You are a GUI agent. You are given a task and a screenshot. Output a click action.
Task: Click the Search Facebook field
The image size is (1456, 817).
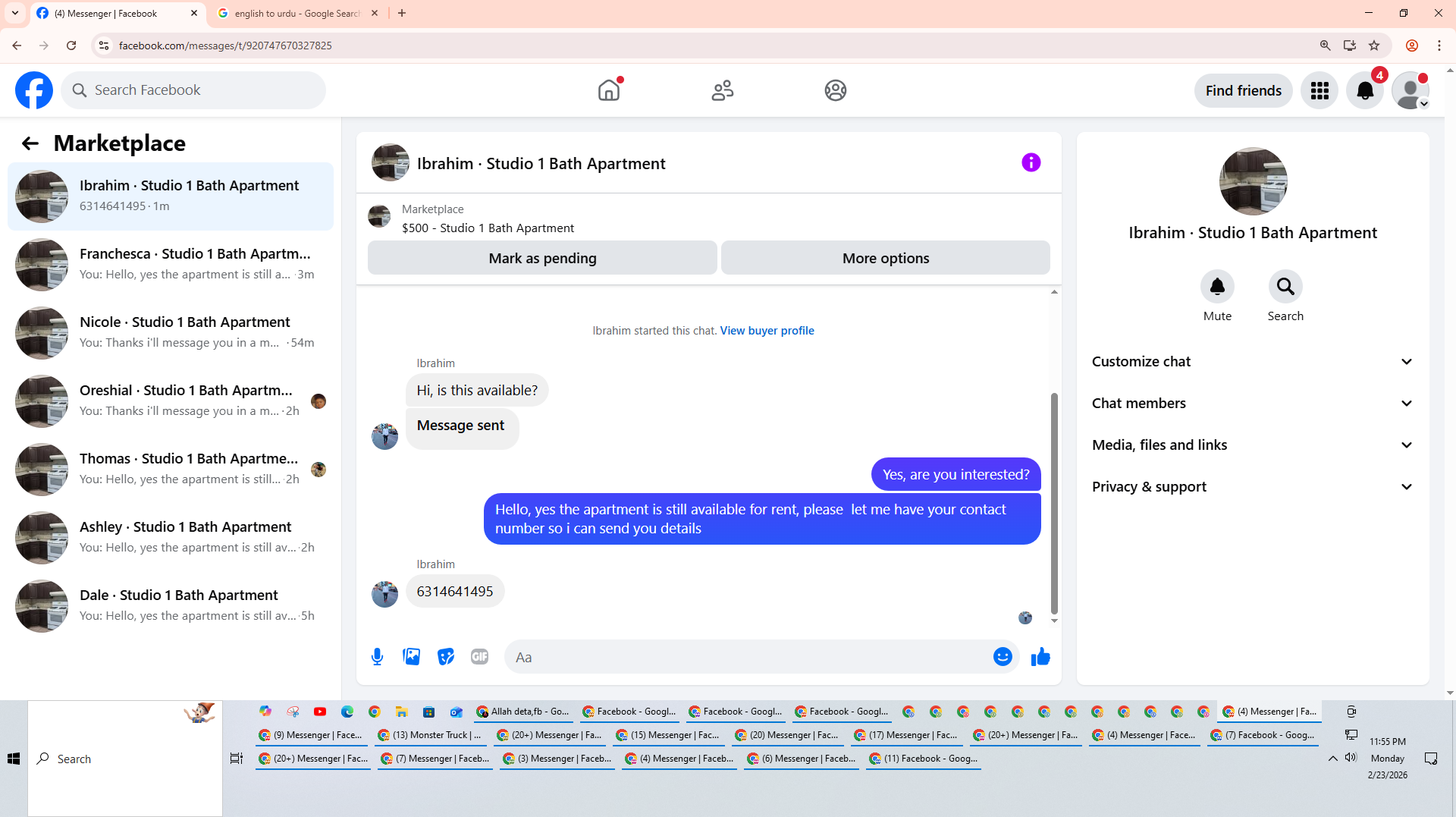(193, 90)
